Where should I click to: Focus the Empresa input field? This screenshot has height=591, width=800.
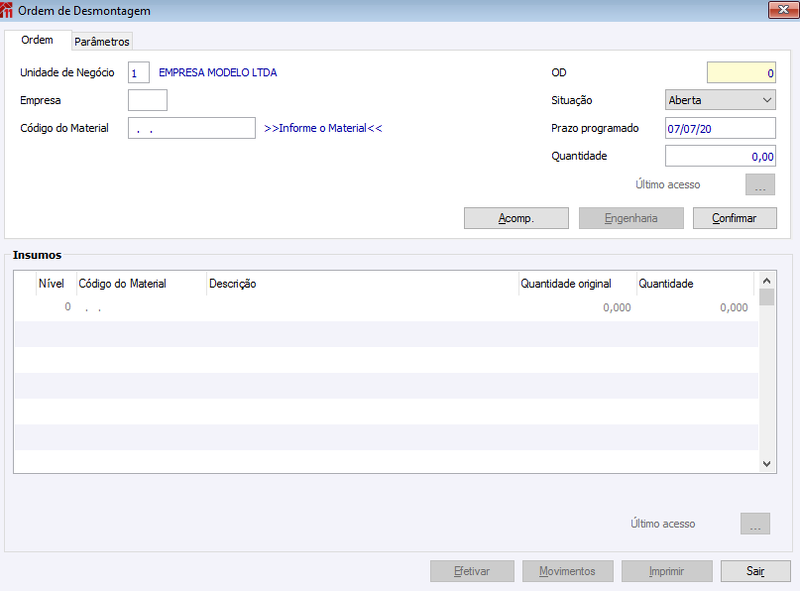point(147,100)
